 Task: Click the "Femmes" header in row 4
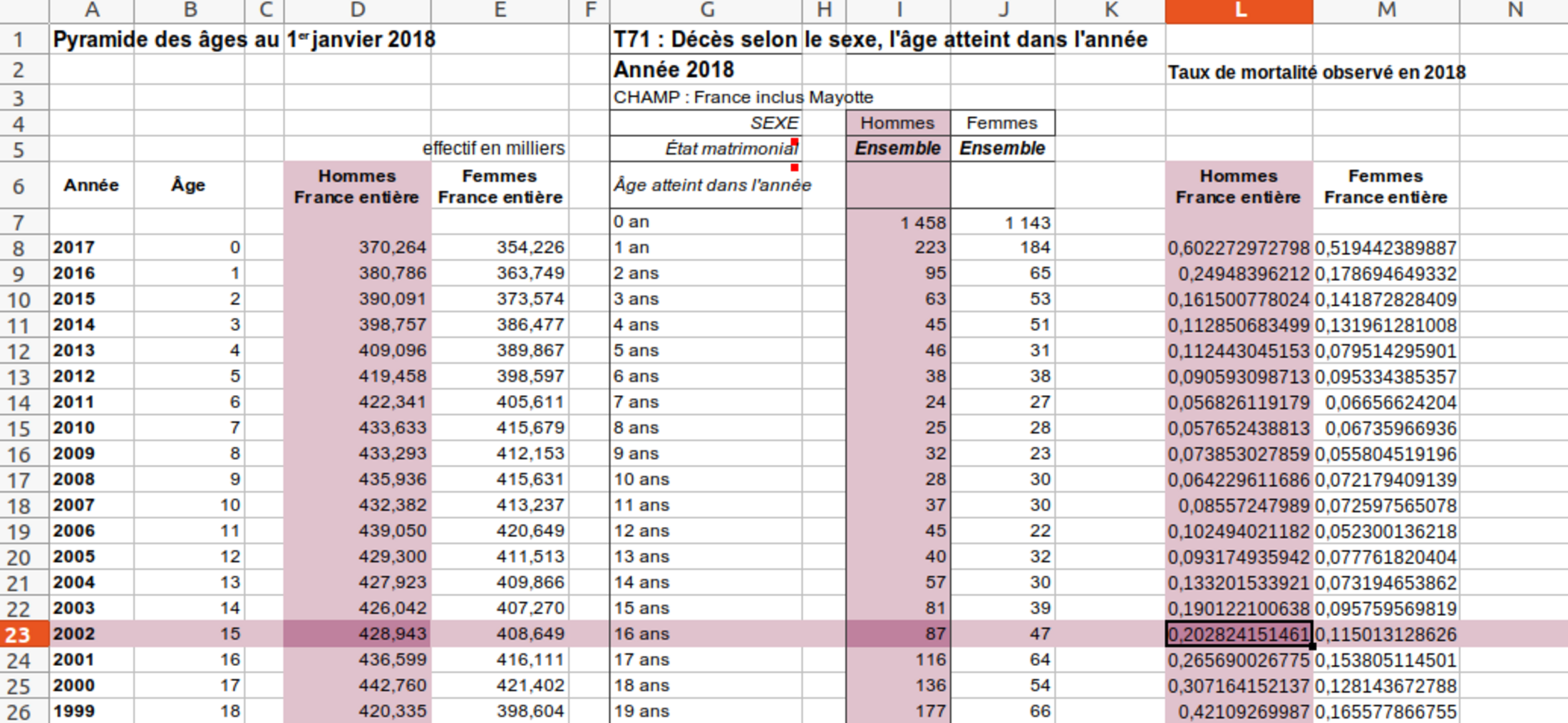pyautogui.click(x=1001, y=123)
